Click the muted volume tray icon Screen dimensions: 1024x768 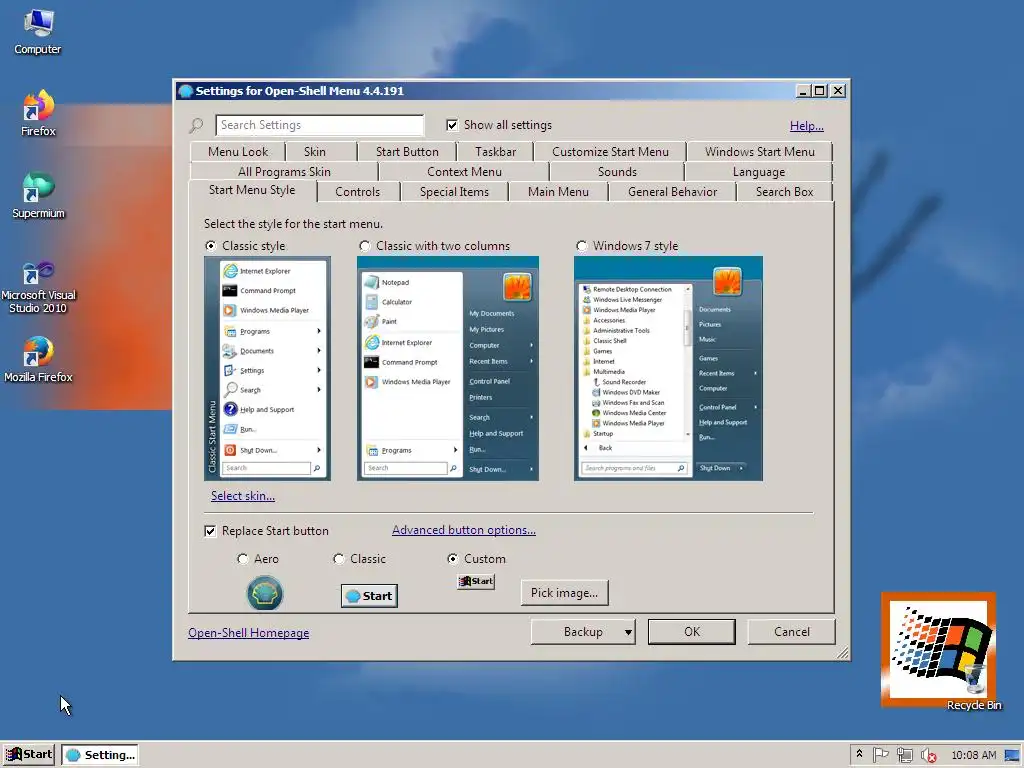point(928,755)
